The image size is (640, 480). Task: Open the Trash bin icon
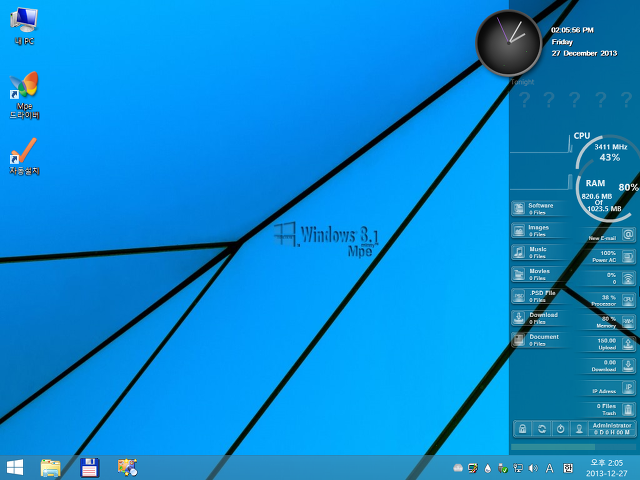coord(628,409)
